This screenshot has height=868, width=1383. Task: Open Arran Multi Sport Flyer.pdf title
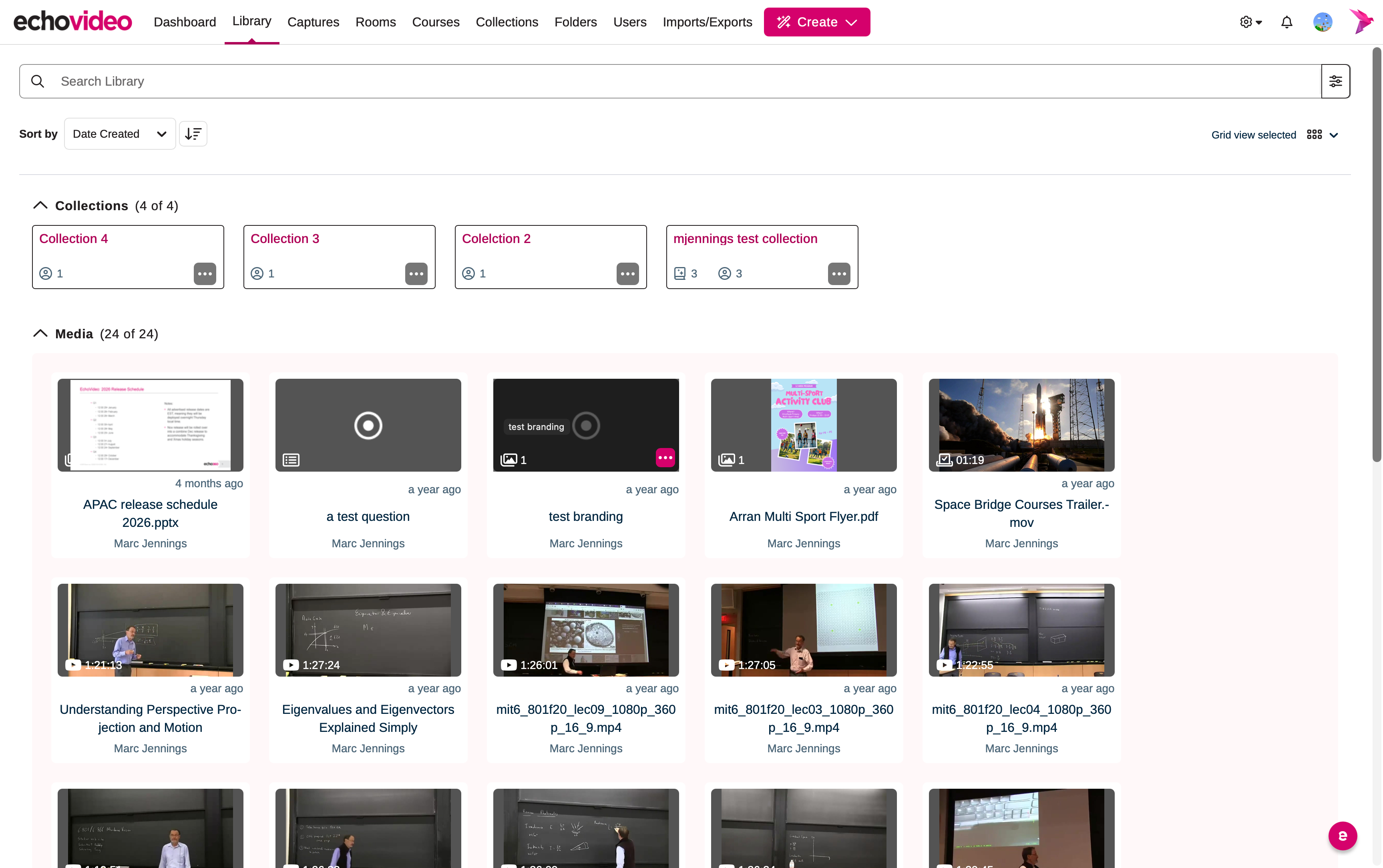(803, 516)
